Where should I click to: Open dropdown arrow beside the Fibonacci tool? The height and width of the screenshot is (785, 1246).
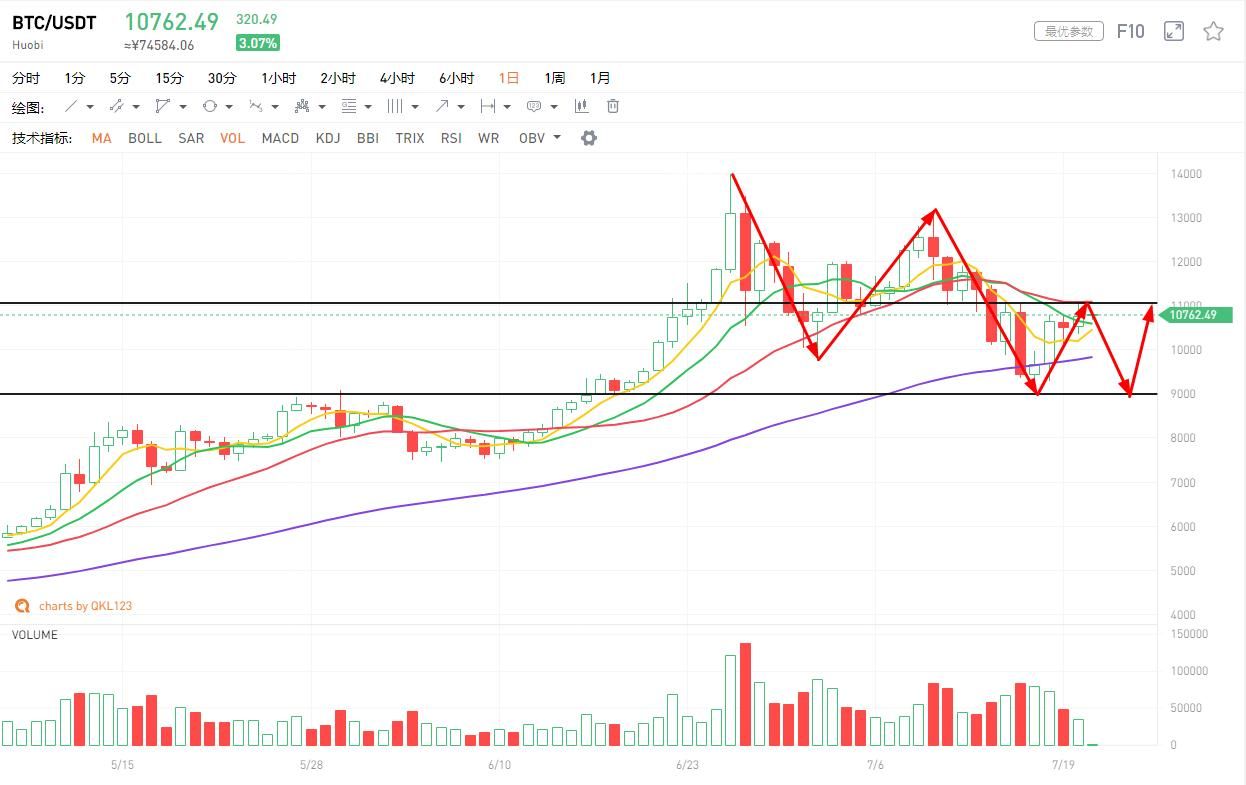368,107
